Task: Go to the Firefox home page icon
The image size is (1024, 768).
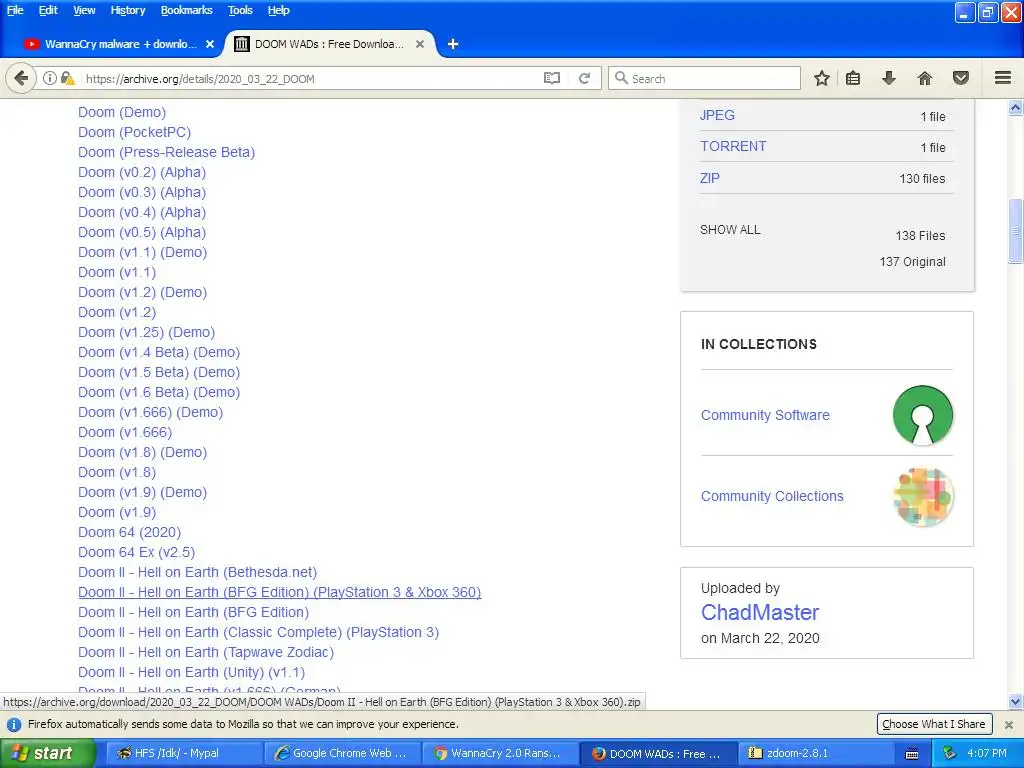Action: [x=925, y=78]
